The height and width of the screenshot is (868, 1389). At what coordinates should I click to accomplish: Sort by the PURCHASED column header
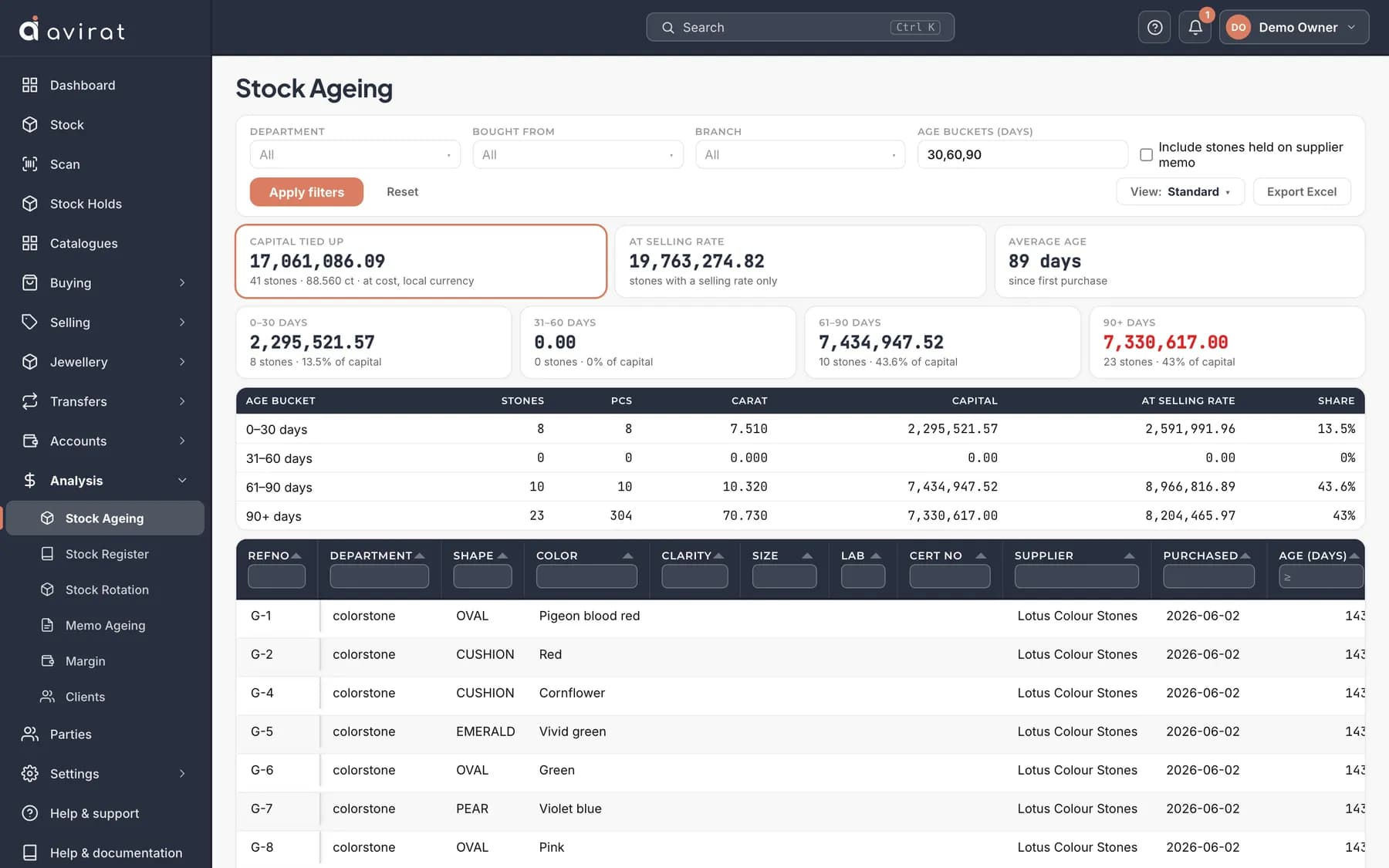(1206, 556)
